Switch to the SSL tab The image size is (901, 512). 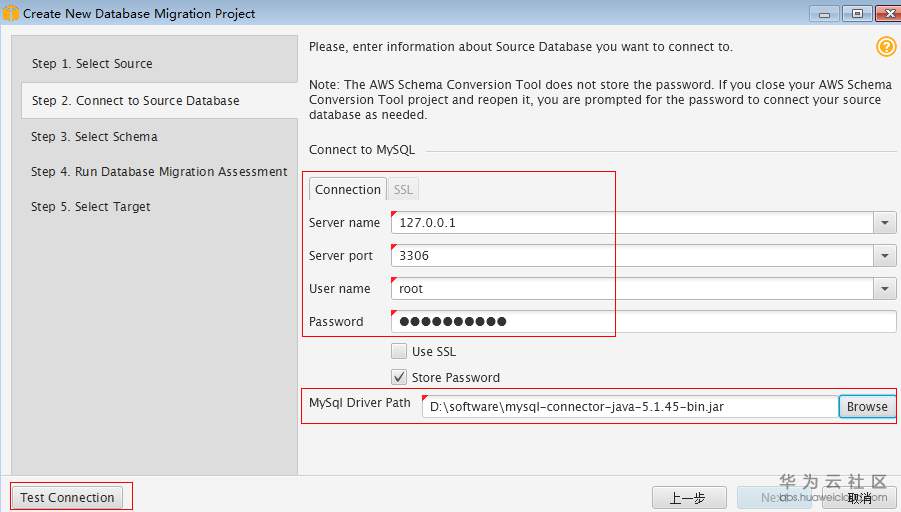pyautogui.click(x=402, y=189)
